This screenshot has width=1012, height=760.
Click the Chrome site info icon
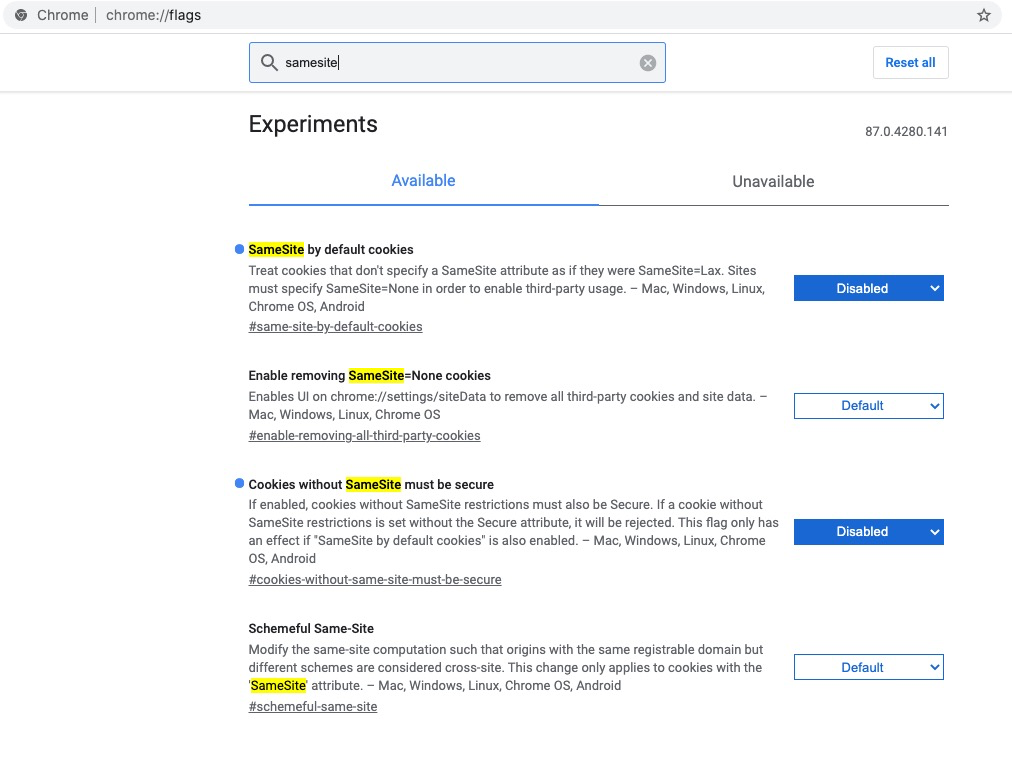(x=21, y=15)
